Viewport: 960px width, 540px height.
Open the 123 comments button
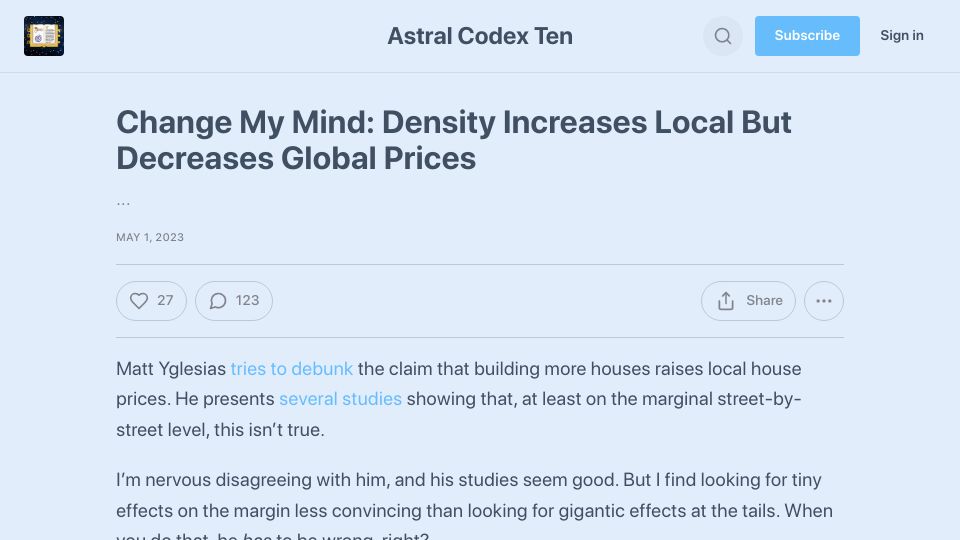[234, 301]
